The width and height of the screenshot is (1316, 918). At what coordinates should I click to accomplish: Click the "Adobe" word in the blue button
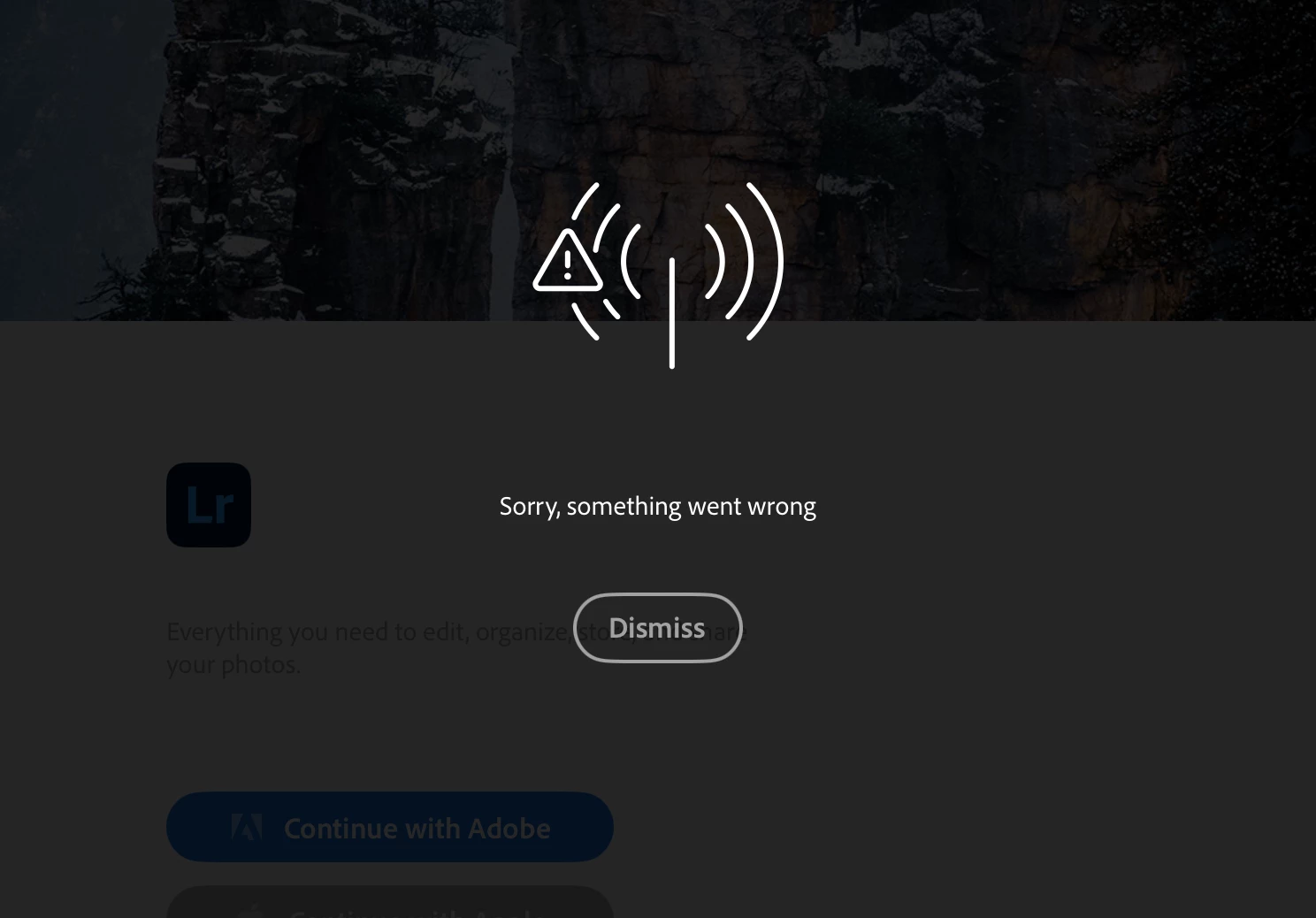point(509,828)
